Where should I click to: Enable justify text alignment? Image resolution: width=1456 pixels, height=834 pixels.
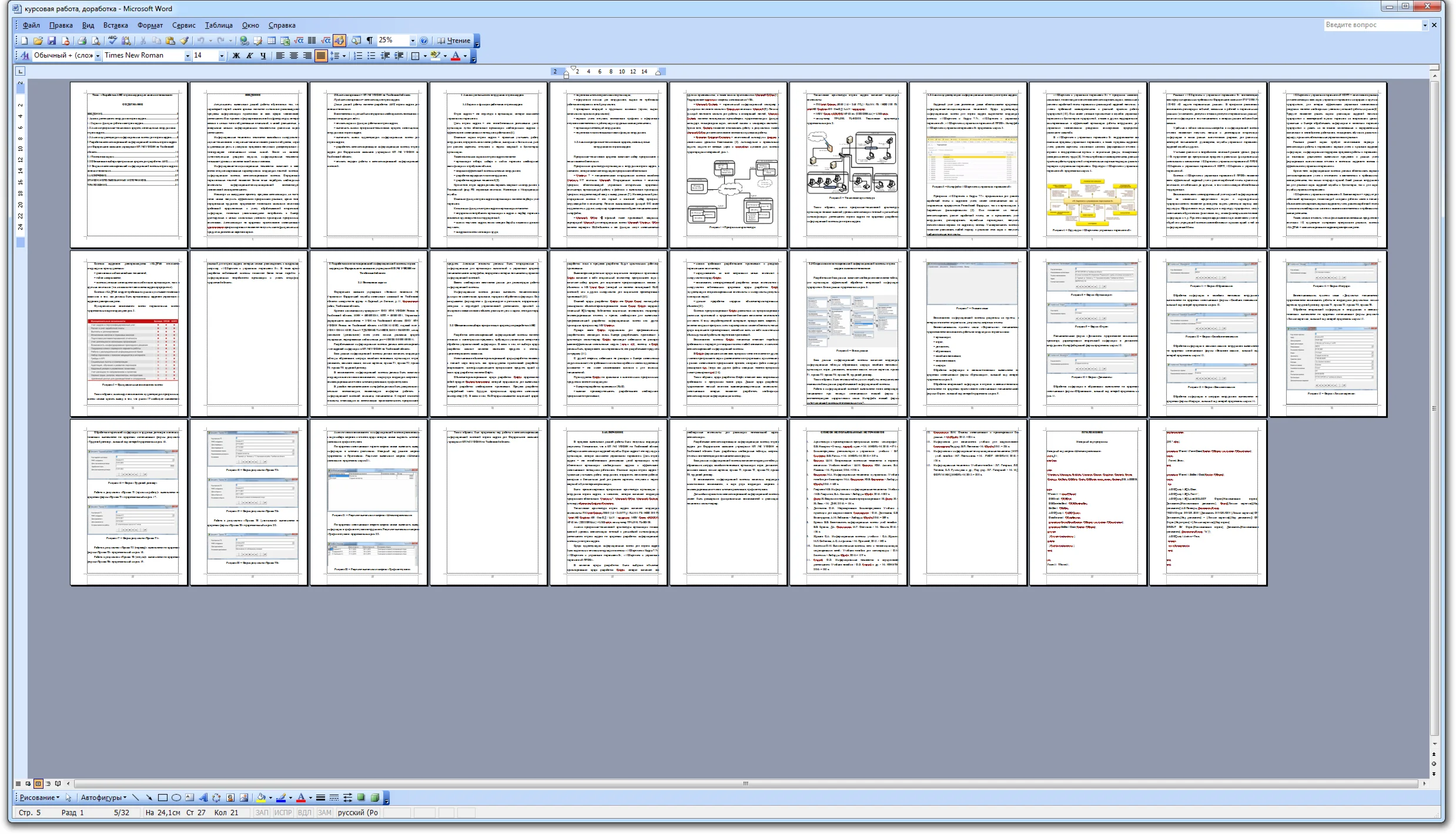321,56
